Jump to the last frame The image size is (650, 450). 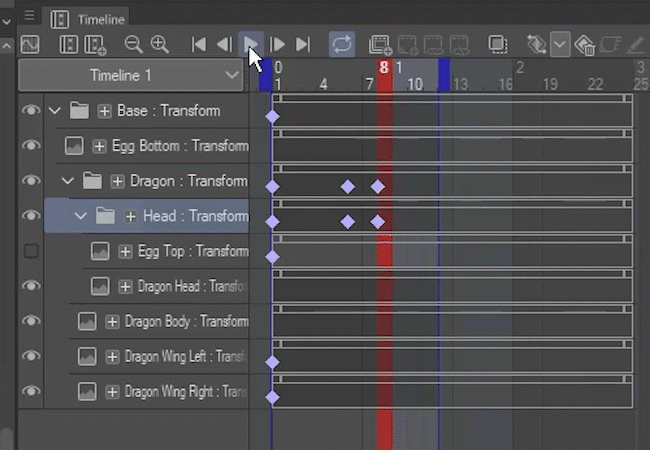[304, 44]
